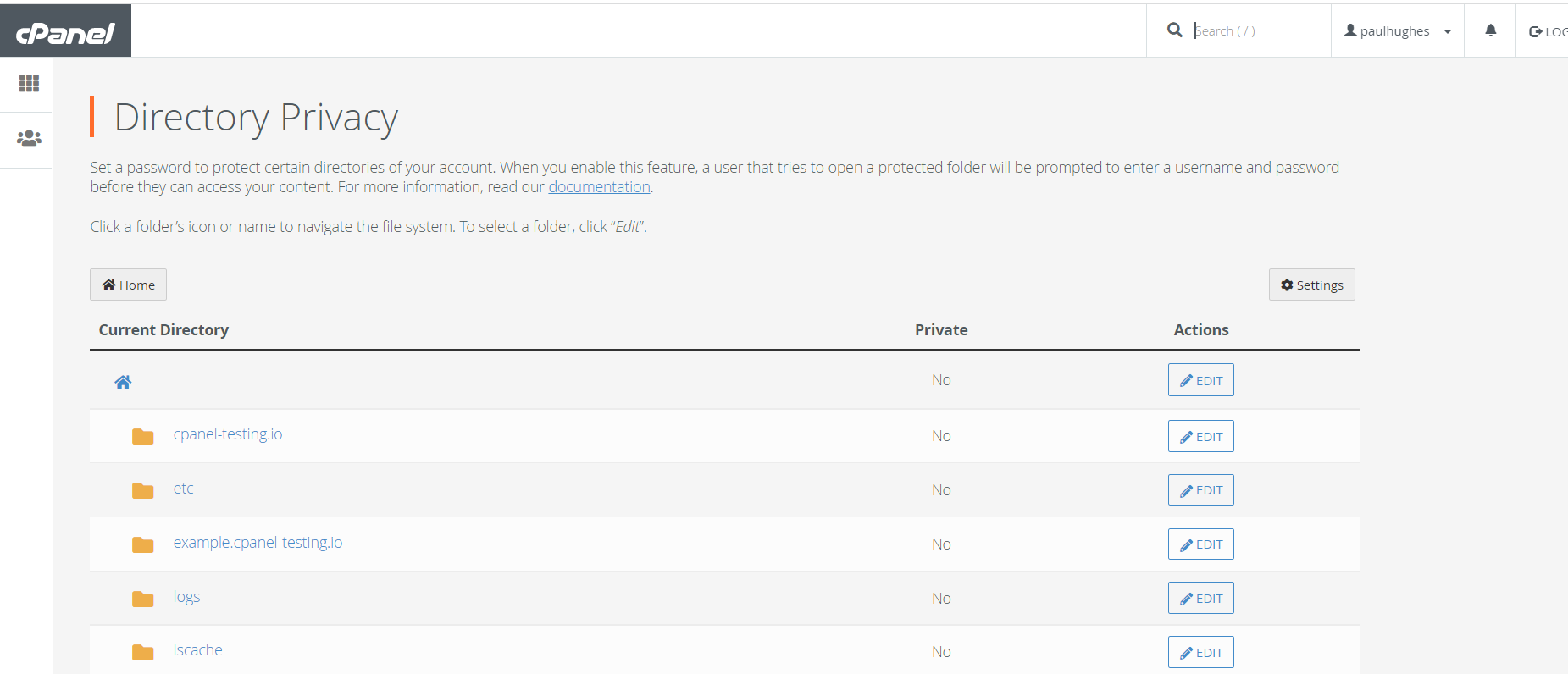
Task: Click the notifications bell icon
Action: pos(1490,30)
